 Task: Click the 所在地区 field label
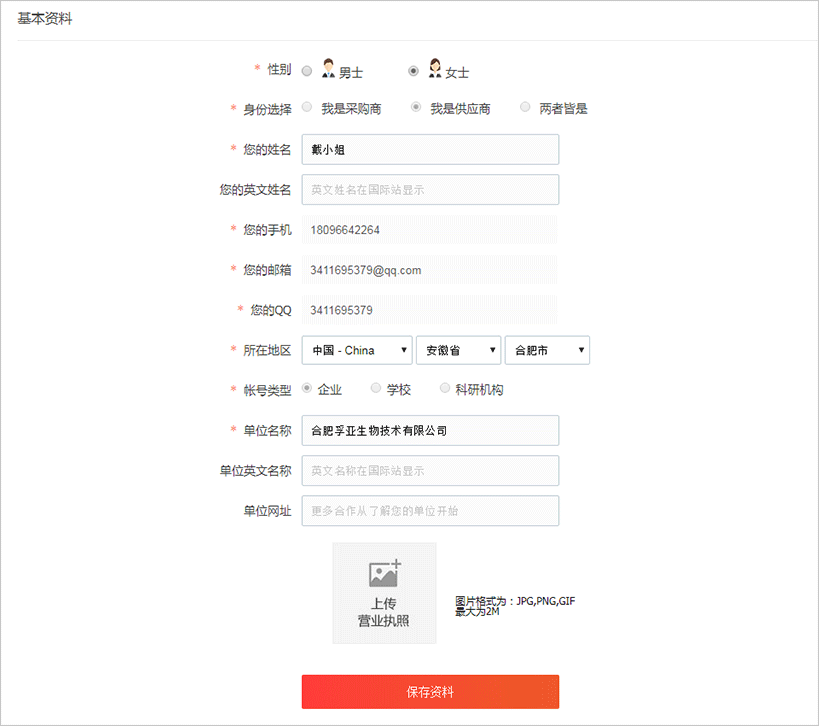pyautogui.click(x=267, y=350)
